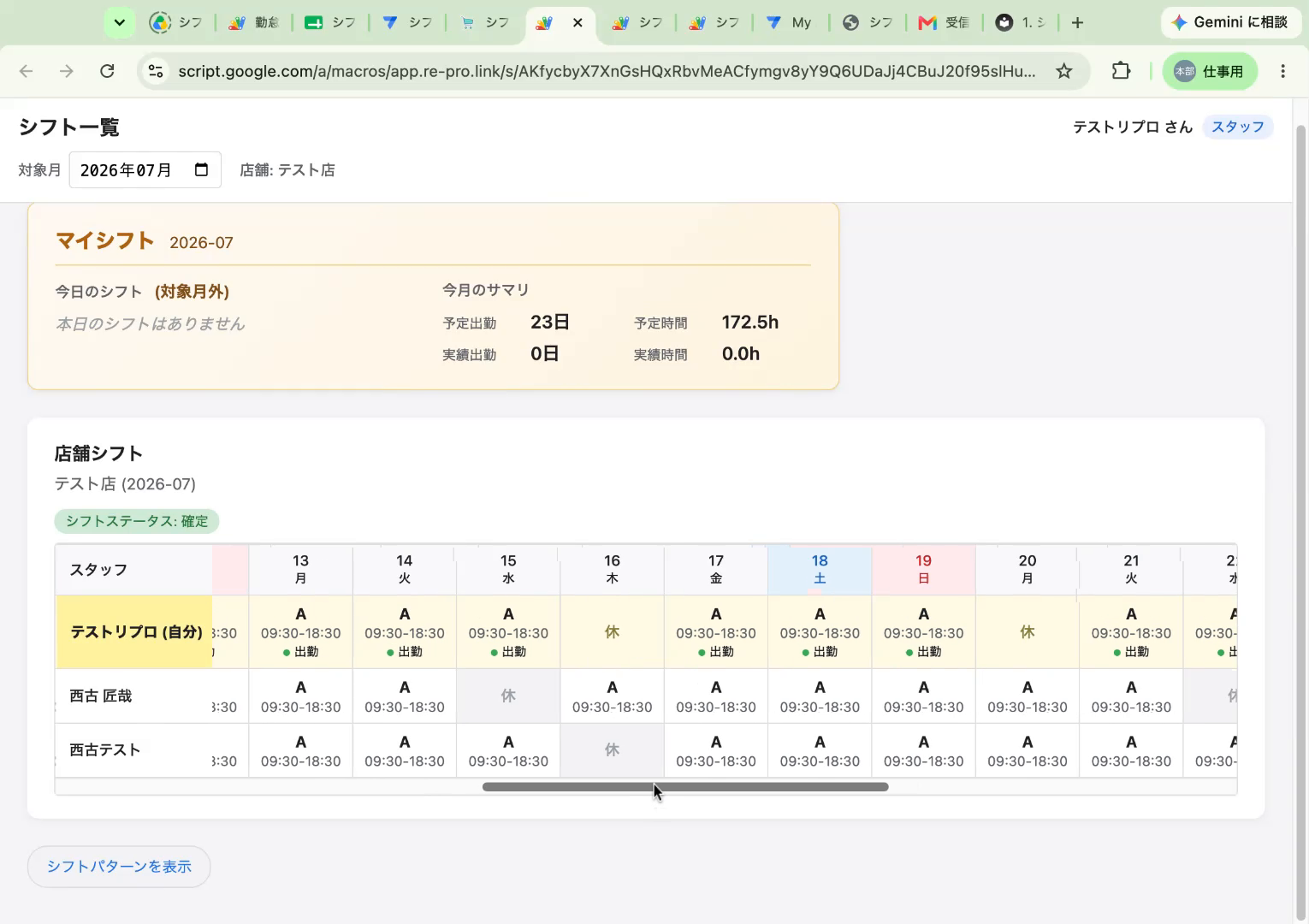Open the extensions puzzle icon
Screen dimensions: 1309x924
pyautogui.click(x=1121, y=71)
